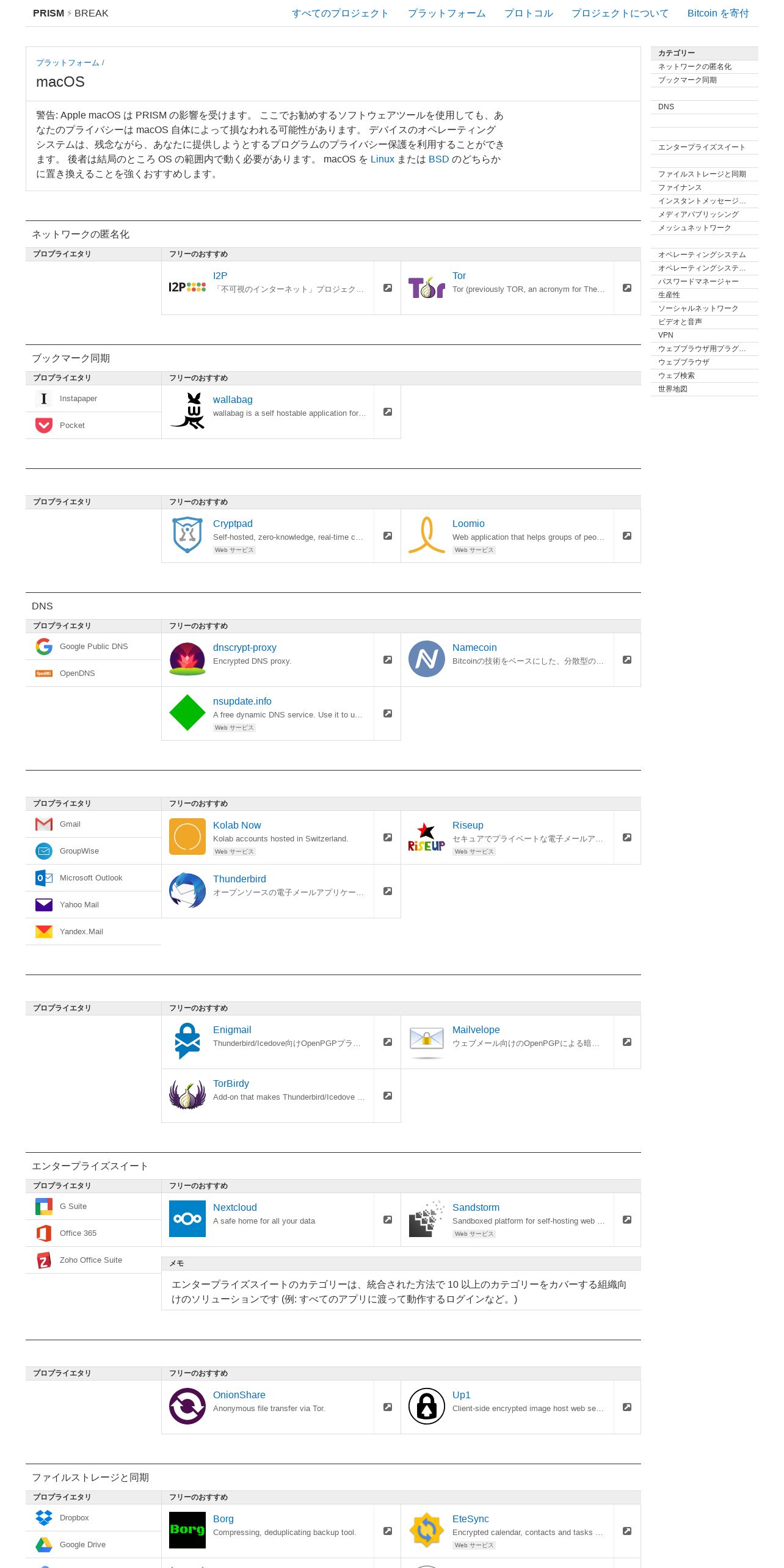Viewport: 784px width, 1568px height.
Task: Follow the Linux link in warning text
Action: [x=382, y=159]
